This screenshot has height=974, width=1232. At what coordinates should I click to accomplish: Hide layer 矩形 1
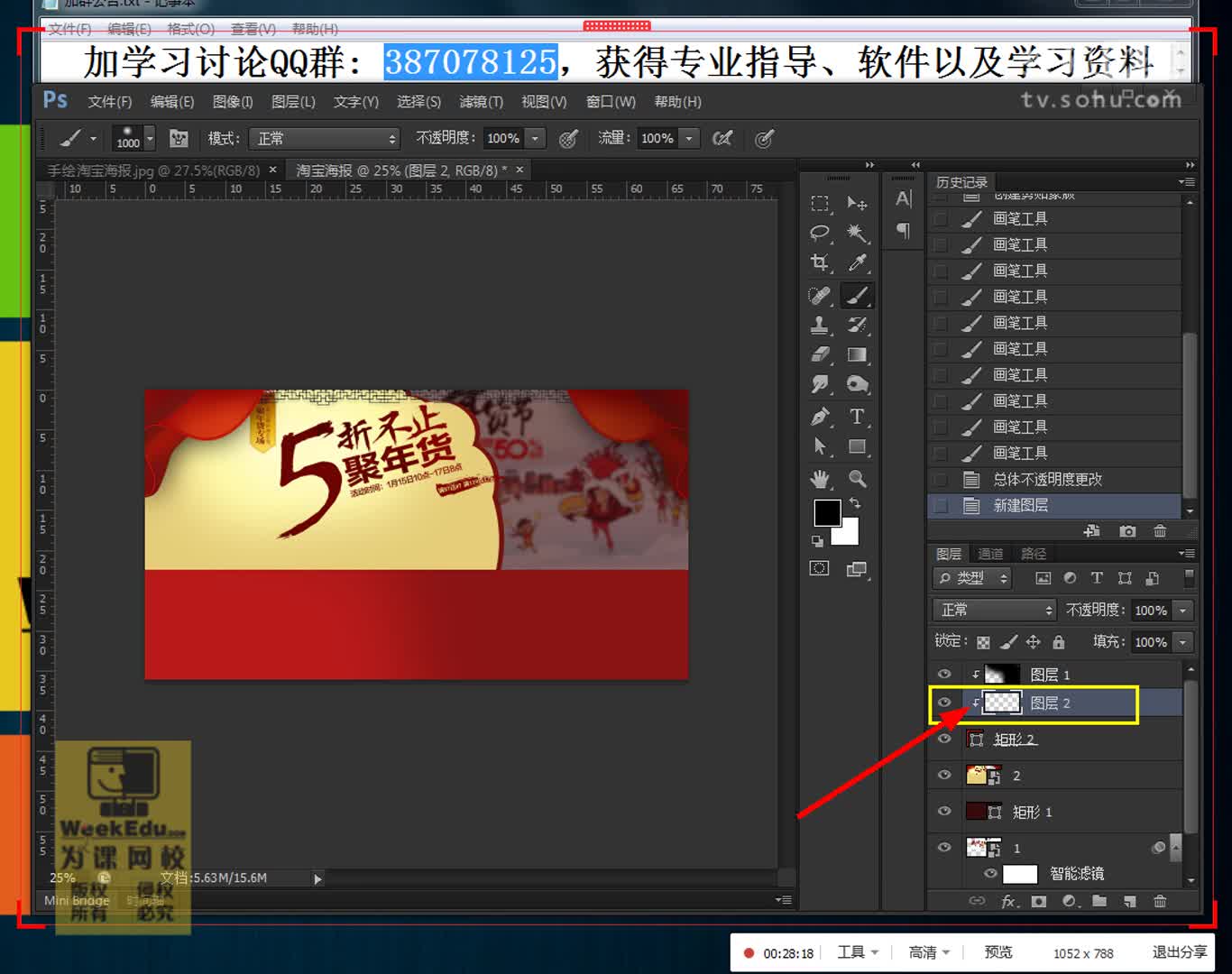pos(944,811)
